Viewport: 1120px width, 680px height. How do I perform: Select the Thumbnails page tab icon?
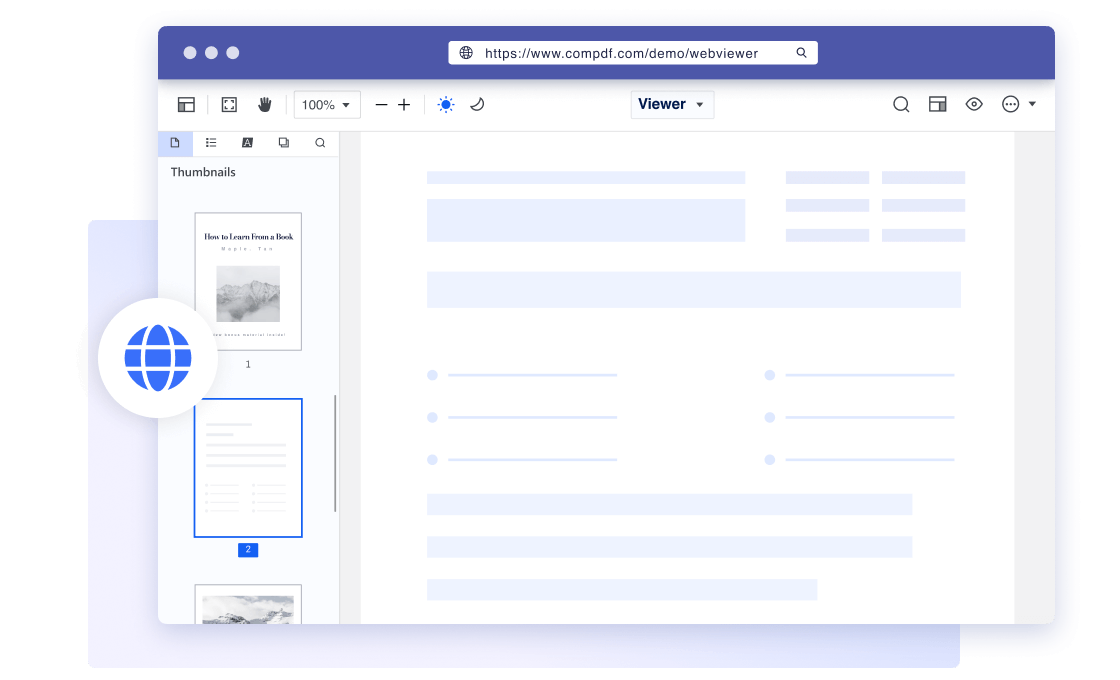coord(175,143)
